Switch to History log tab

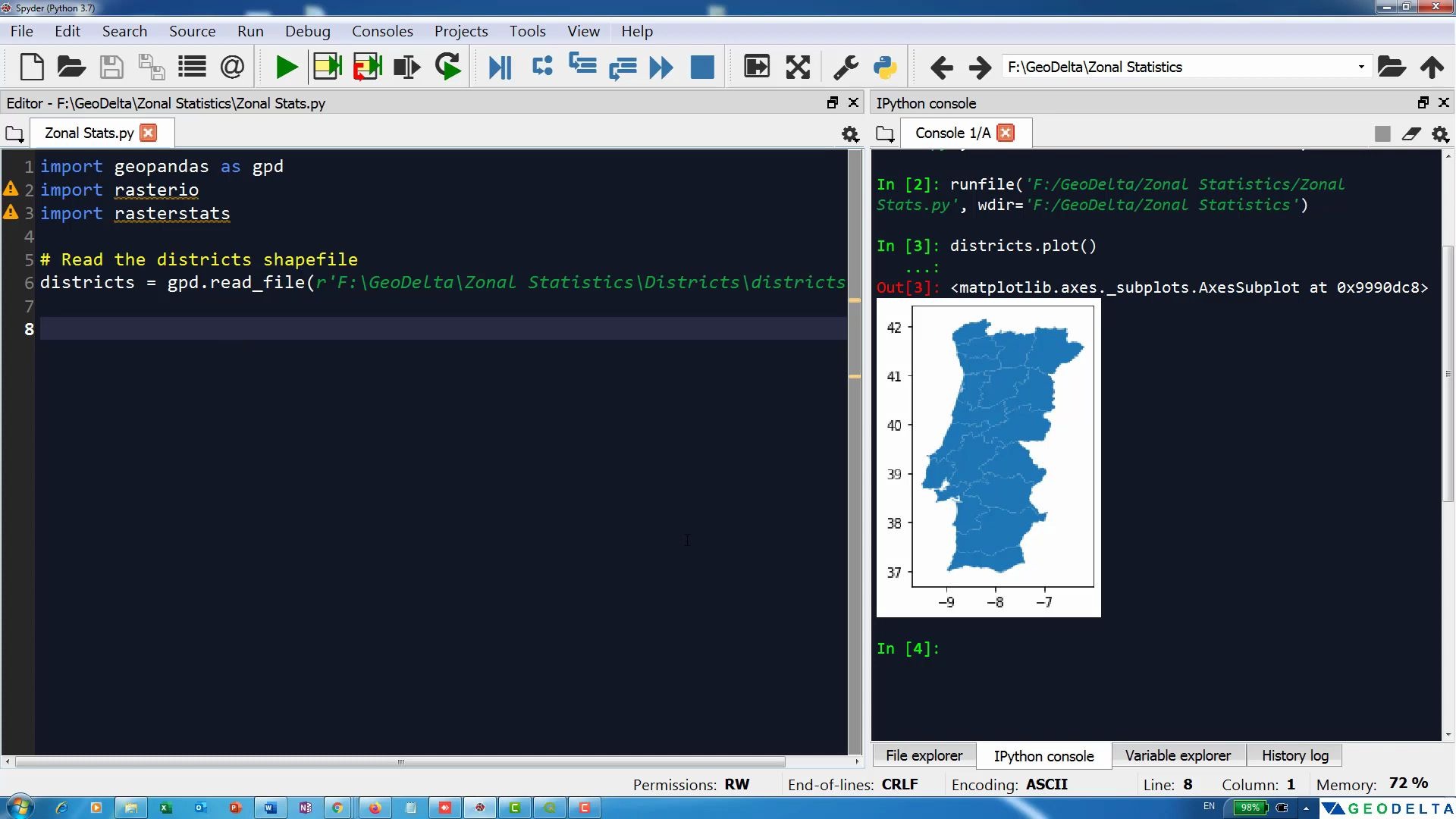tap(1294, 755)
